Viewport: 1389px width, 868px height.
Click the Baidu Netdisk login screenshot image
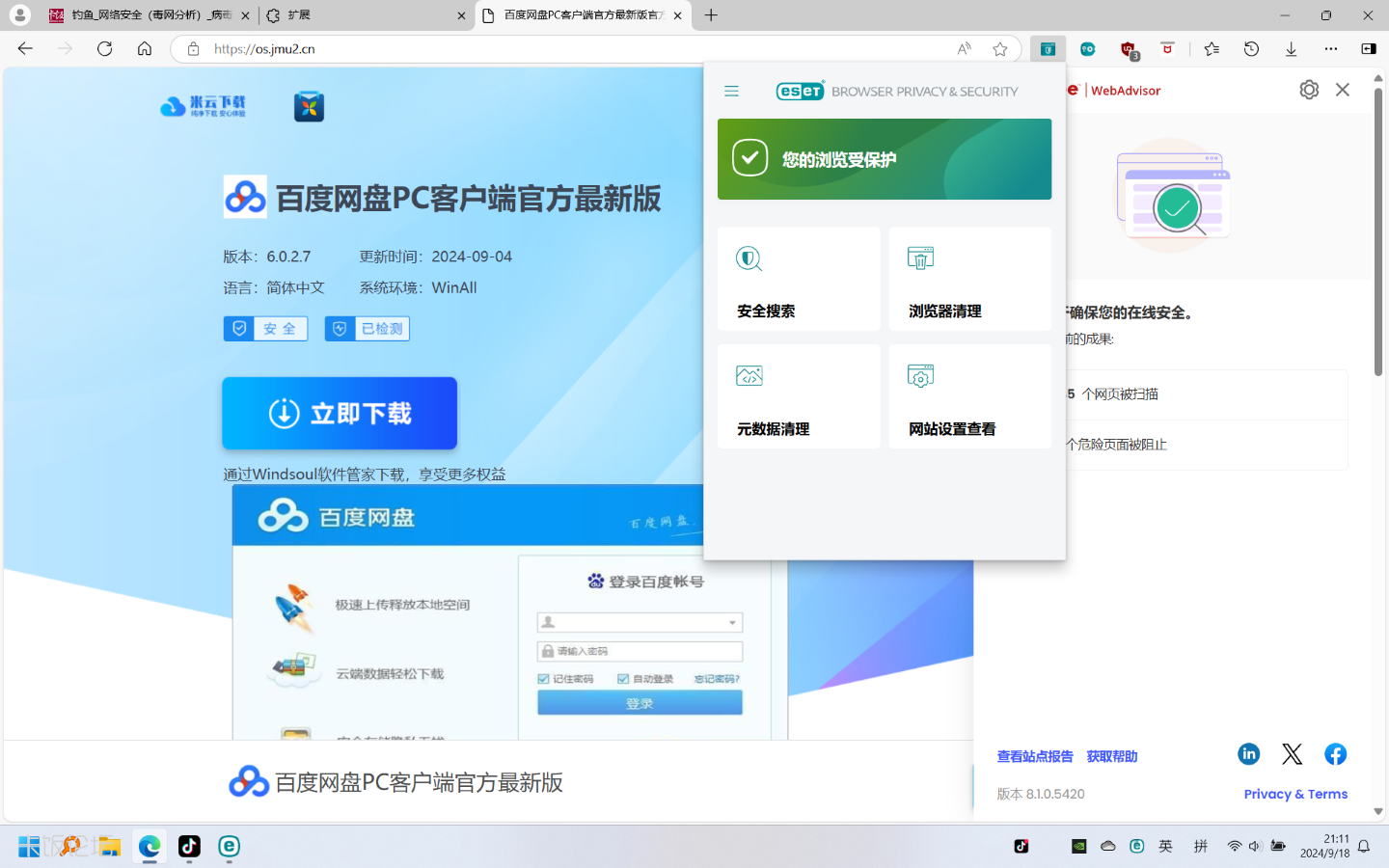510,612
